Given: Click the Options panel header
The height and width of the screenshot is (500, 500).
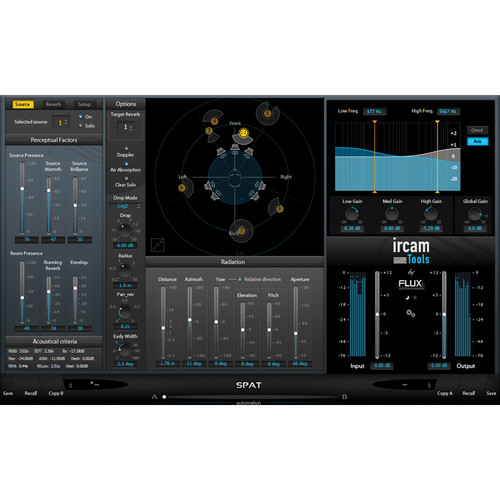Looking at the screenshot, I should click(126, 104).
